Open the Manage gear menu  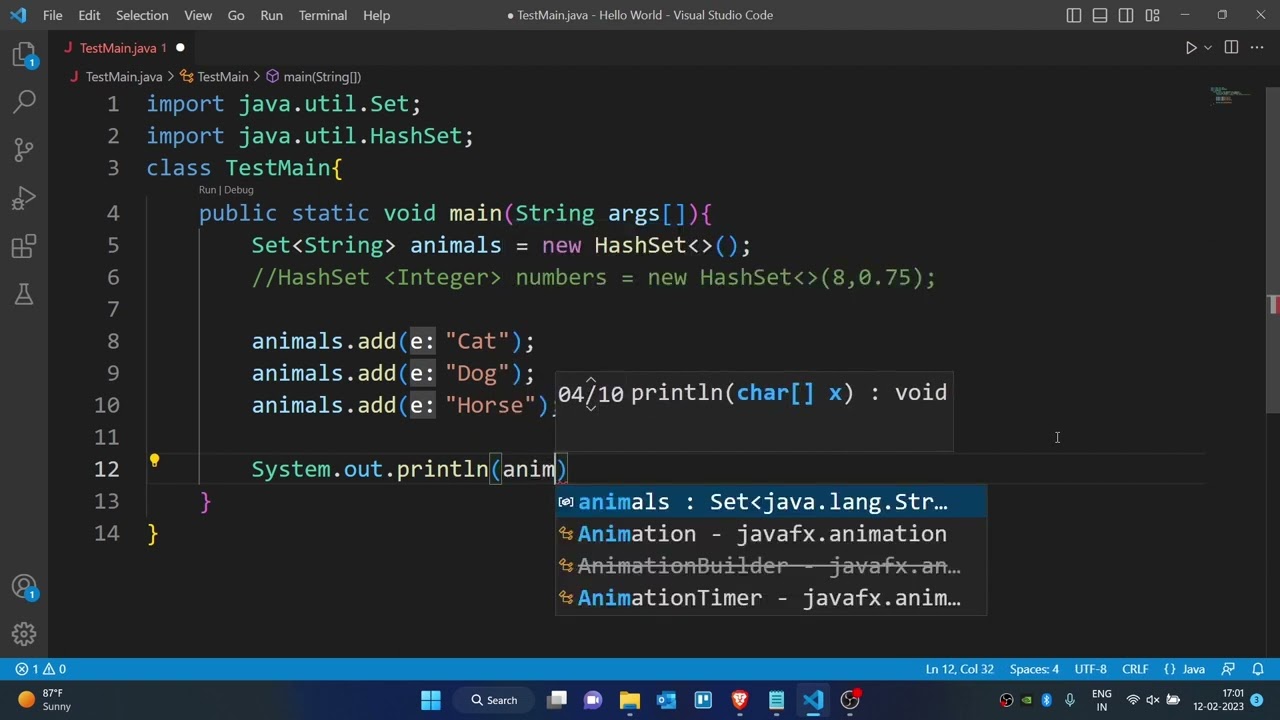(x=24, y=634)
